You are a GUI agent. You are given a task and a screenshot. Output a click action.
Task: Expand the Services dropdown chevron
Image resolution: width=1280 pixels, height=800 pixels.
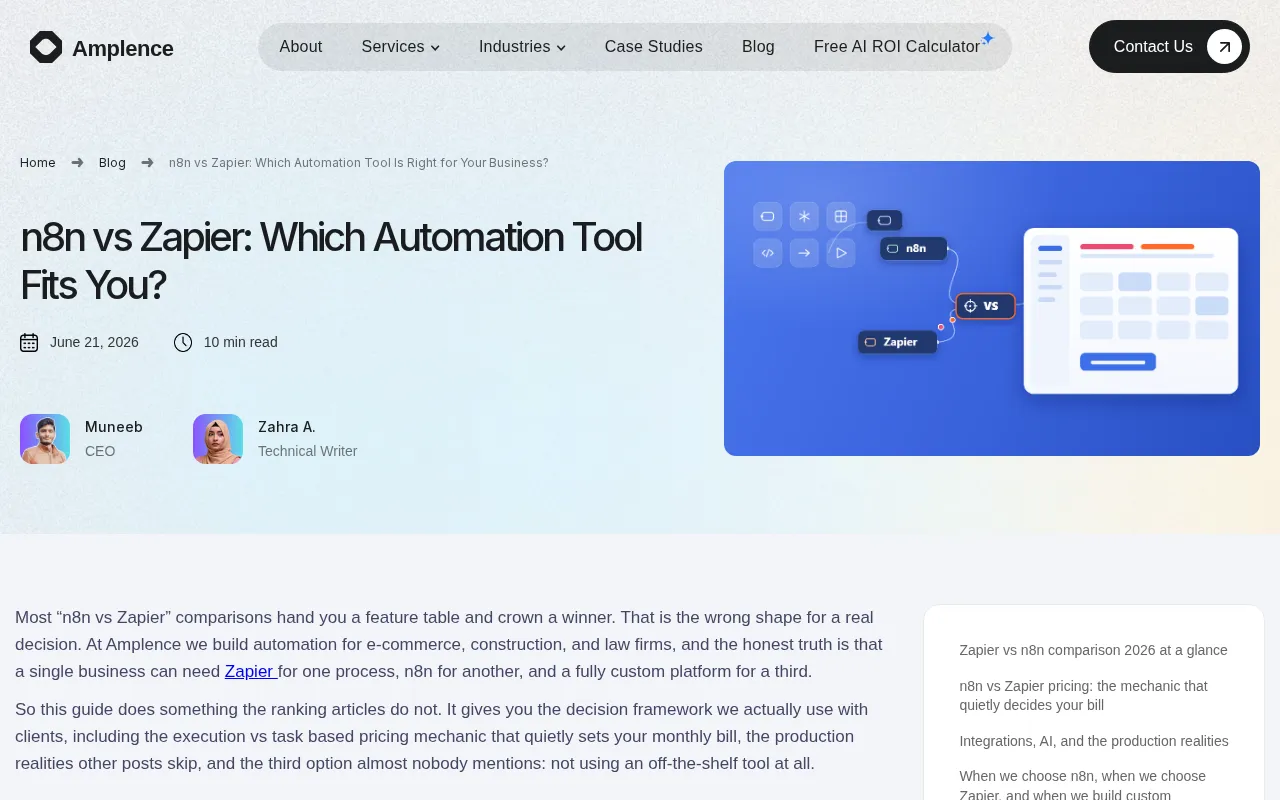pos(435,48)
